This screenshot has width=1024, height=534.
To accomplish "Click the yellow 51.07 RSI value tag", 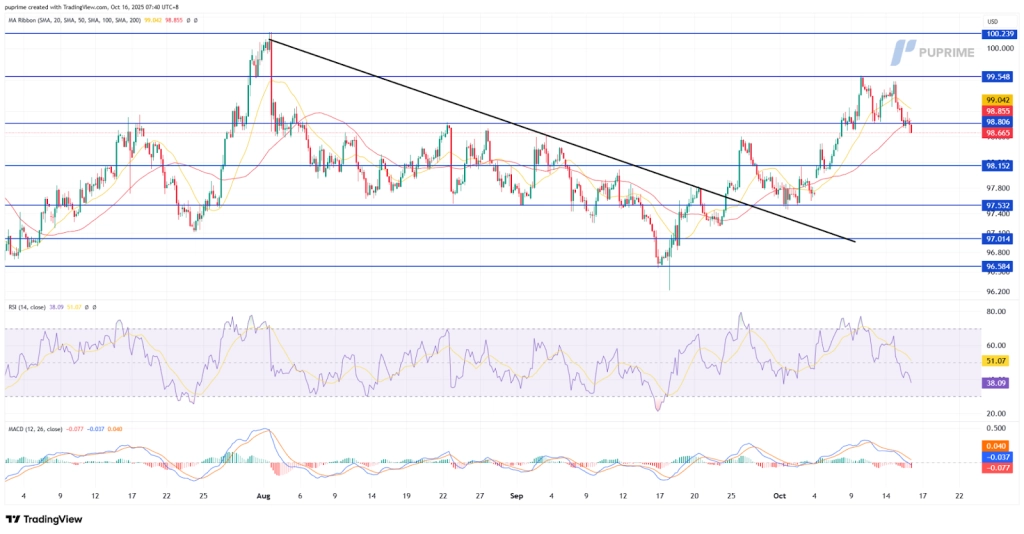I will coord(998,360).
